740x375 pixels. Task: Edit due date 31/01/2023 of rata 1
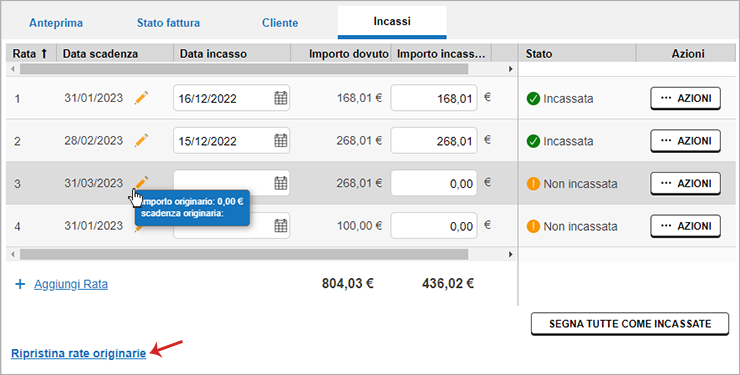tap(141, 98)
